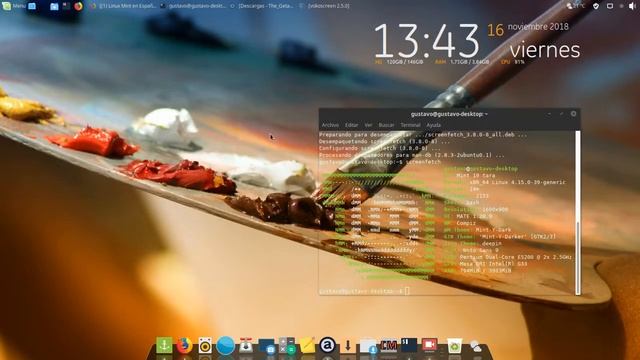Open the downloads folder dock icon
640x360 pixels.
pos(368,346)
